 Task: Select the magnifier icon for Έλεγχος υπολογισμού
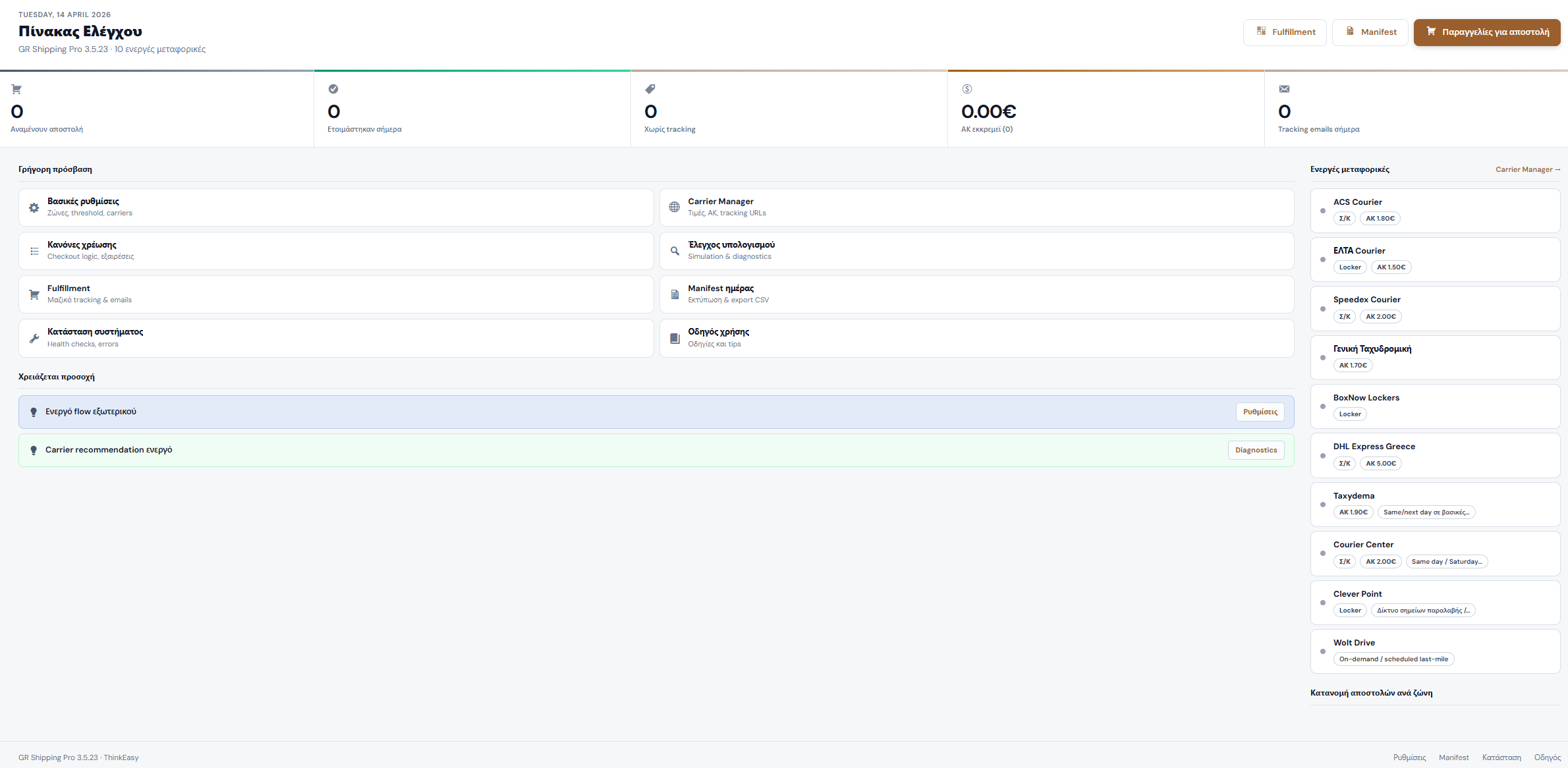(x=675, y=250)
